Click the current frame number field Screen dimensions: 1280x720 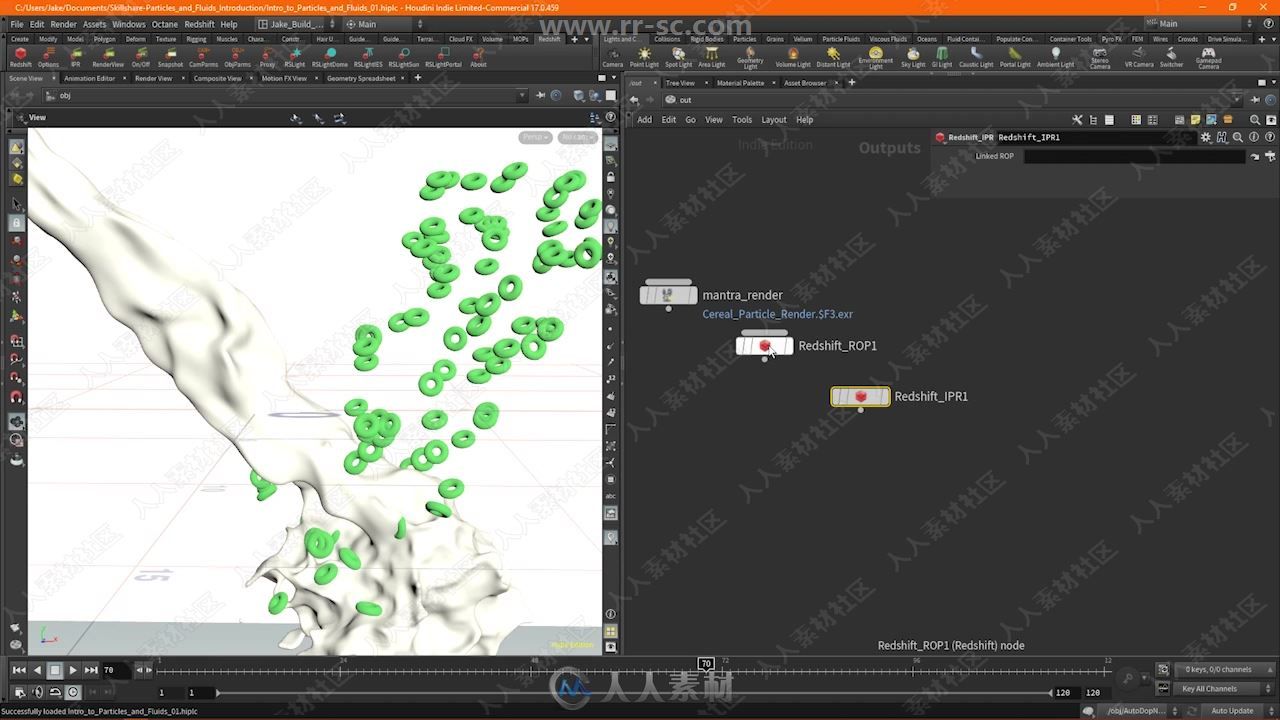116,670
